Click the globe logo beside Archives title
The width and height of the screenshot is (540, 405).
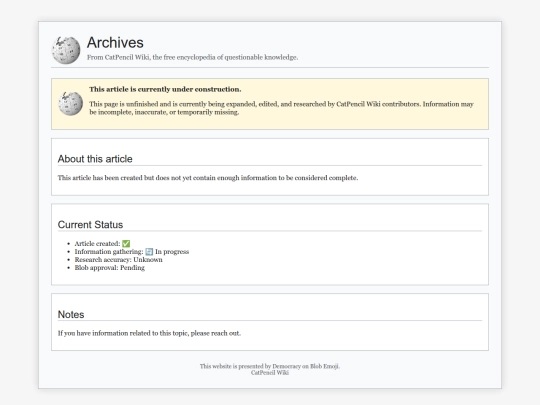click(66, 50)
